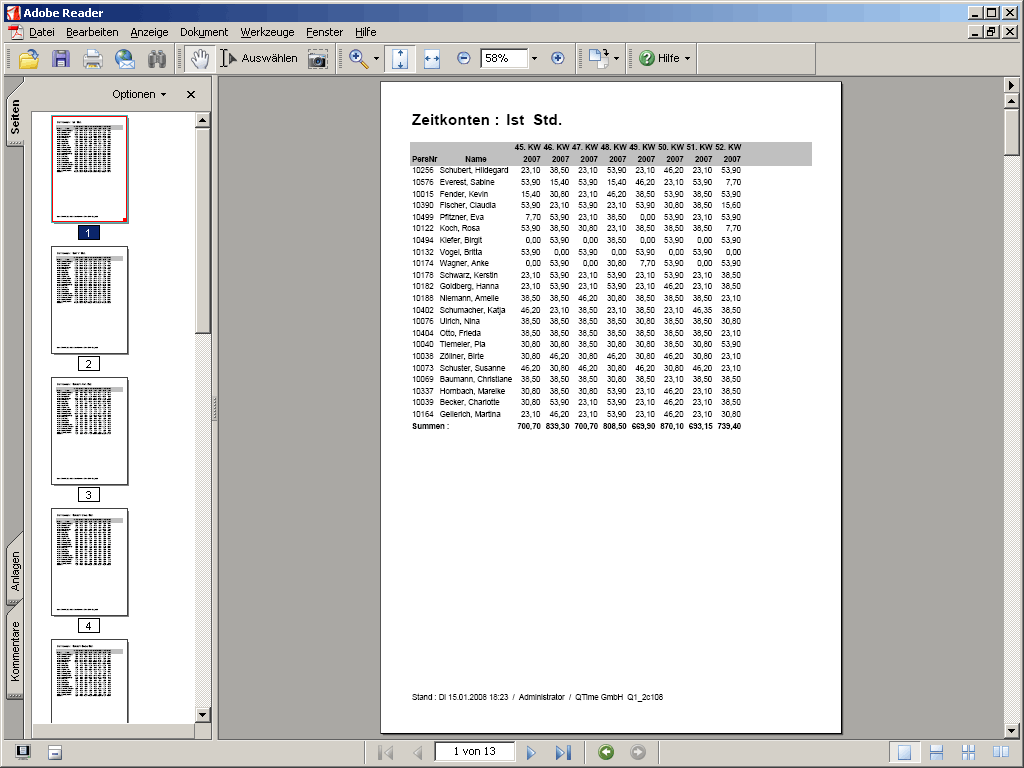This screenshot has width=1024, height=768.
Task: Activate the Snapshot camera tool
Action: click(318, 59)
